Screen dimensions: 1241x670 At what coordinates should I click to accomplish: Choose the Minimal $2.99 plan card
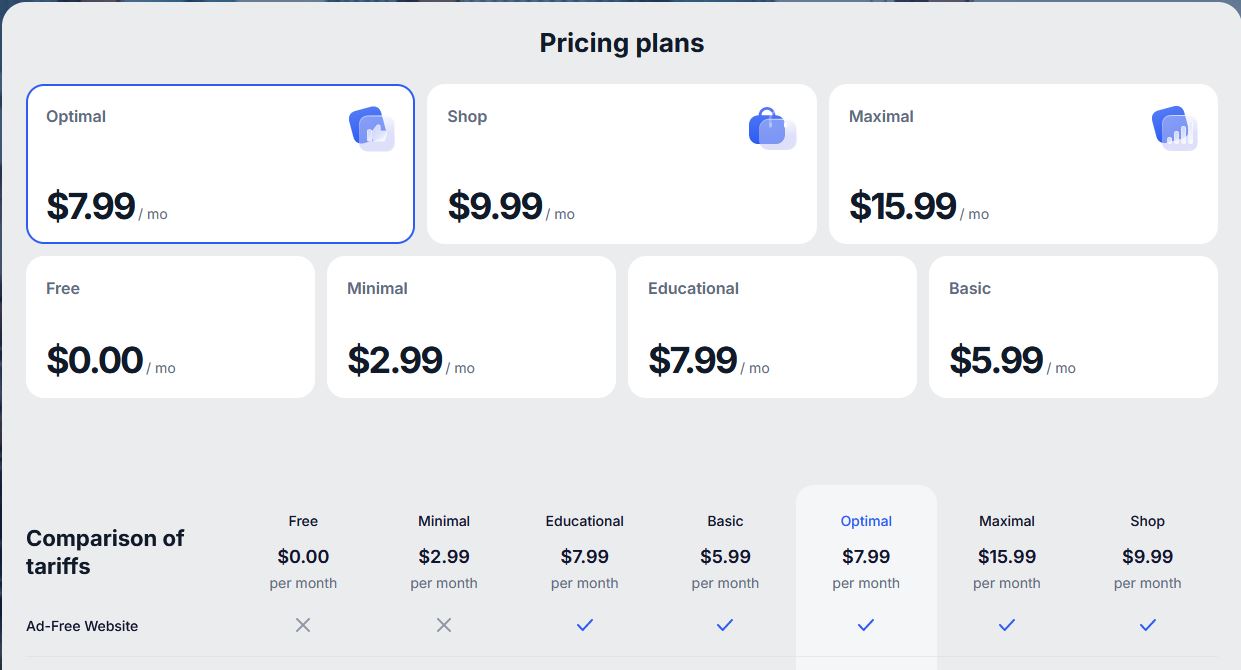tap(471, 327)
